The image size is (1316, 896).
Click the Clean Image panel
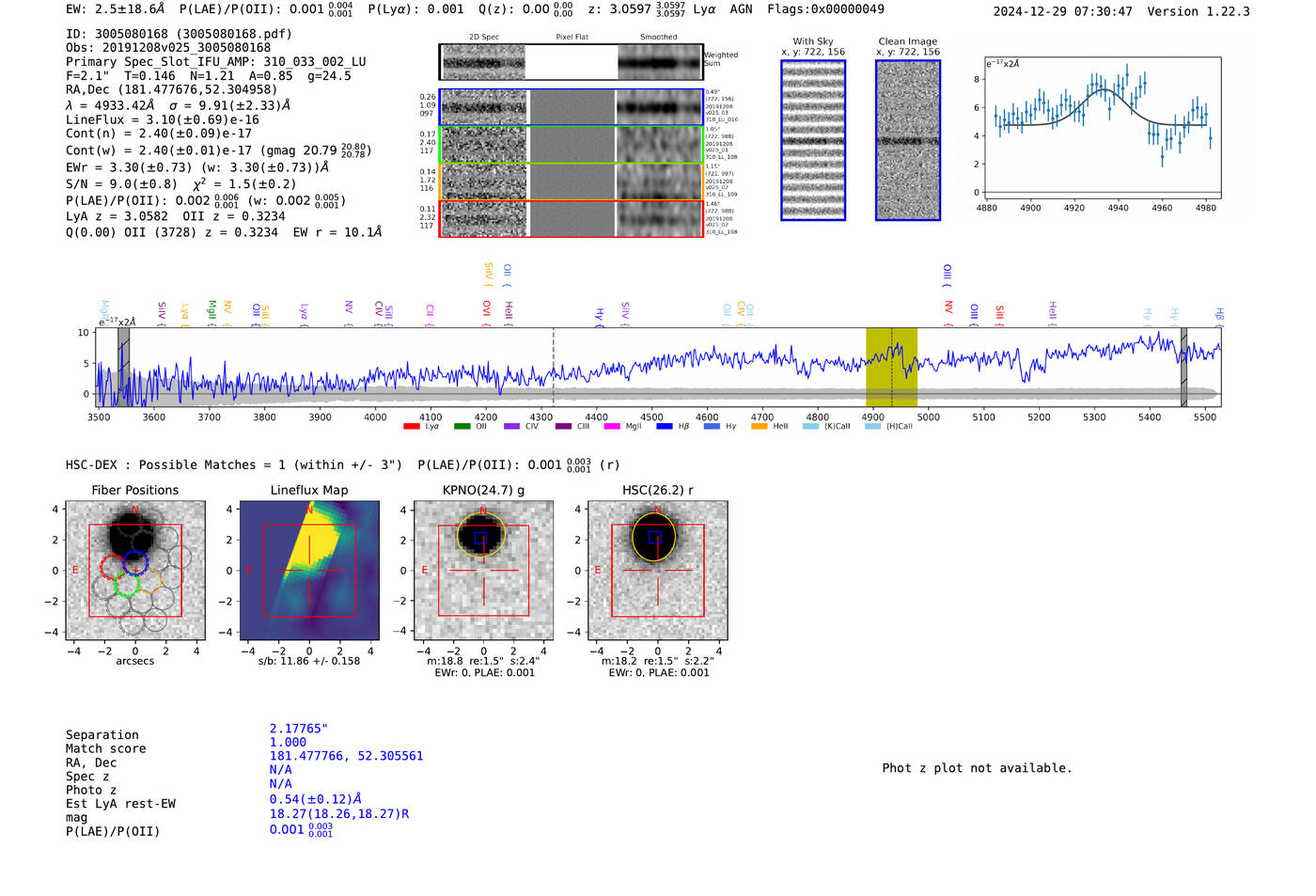tap(908, 140)
